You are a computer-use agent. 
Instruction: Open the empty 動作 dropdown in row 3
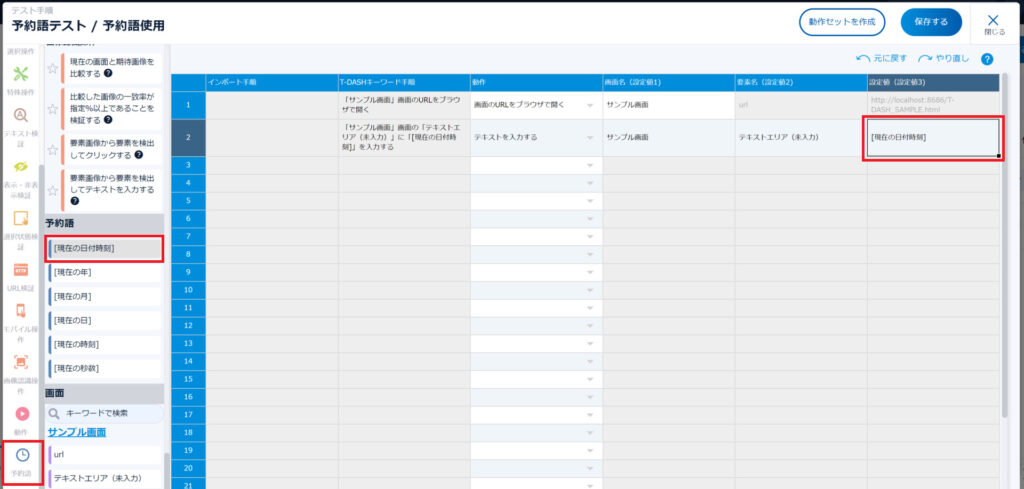click(x=590, y=165)
